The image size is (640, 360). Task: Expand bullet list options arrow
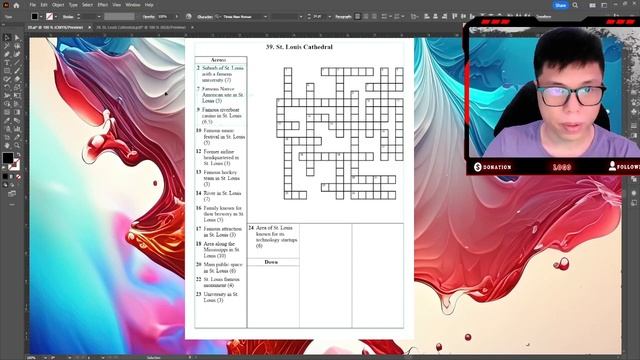click(390, 17)
